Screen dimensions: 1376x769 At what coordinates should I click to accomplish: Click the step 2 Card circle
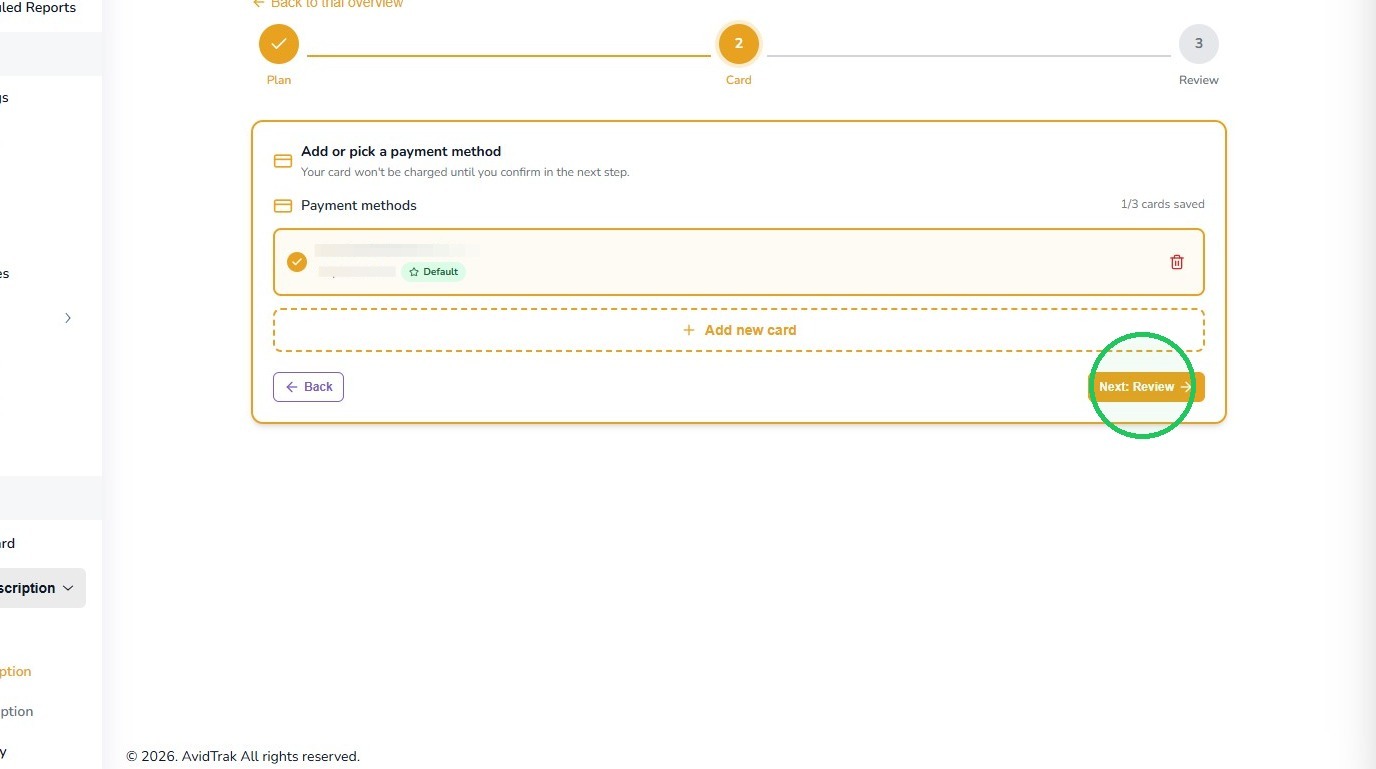(739, 44)
